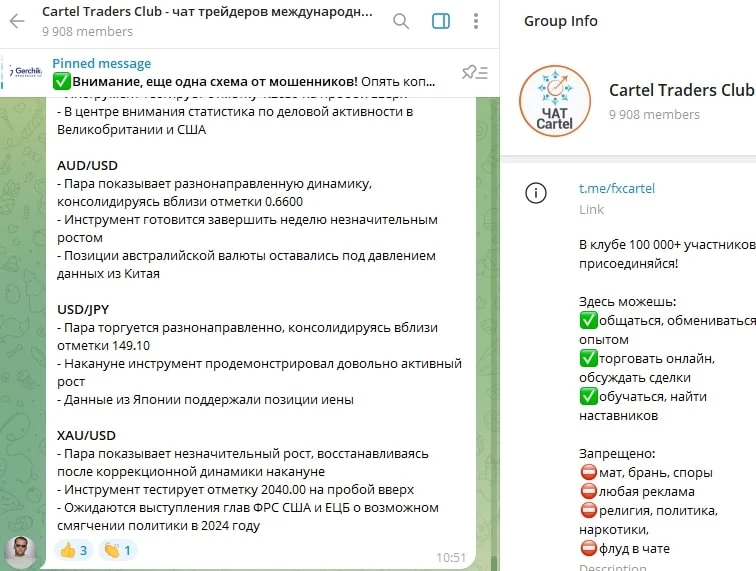This screenshot has height=571, width=756.
Task: Click the text Запрещено: in the description
Action: click(617, 454)
